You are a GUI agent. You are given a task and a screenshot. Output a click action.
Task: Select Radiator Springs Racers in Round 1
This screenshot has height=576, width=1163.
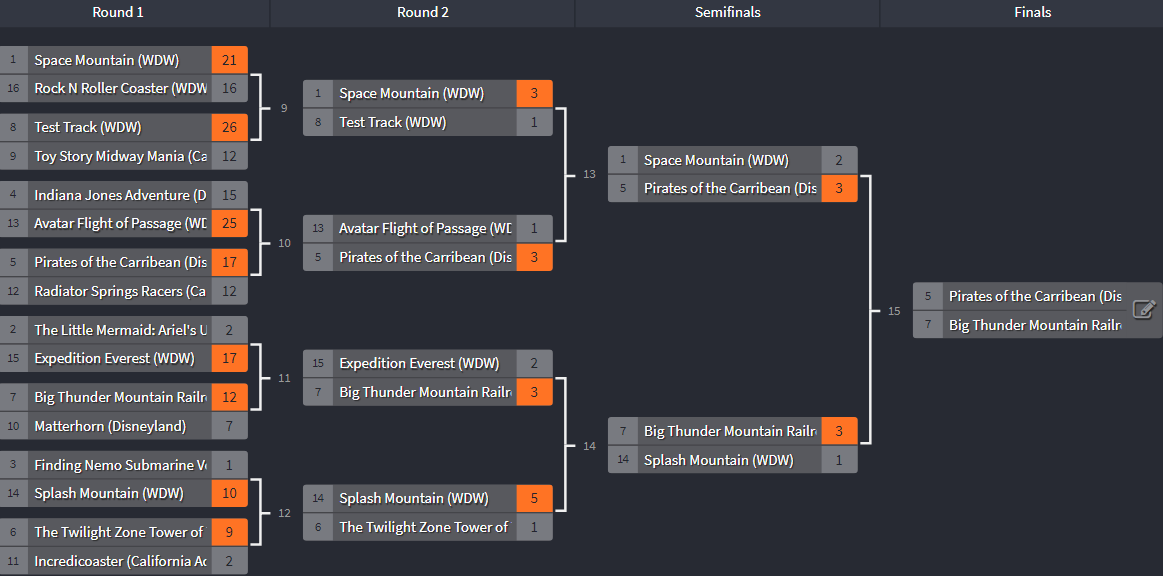click(x=120, y=291)
